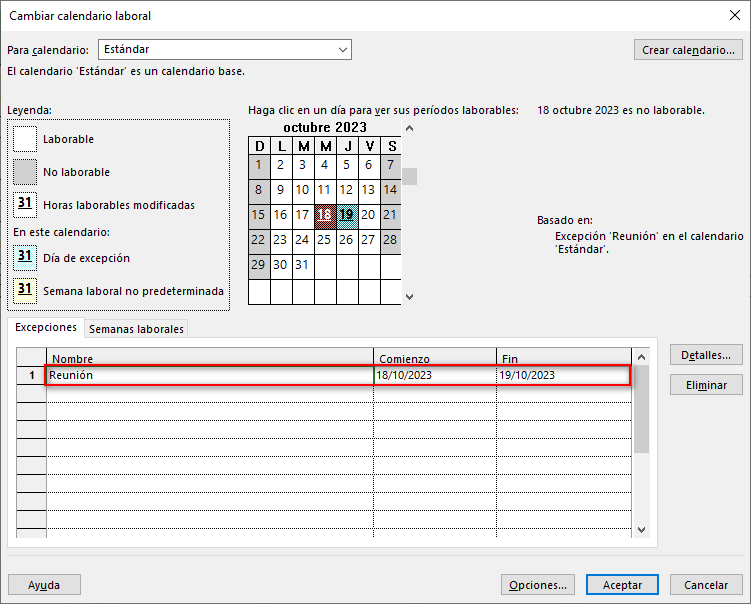Open the 'Opciones...' dialog
The height and width of the screenshot is (604, 751).
[x=538, y=585]
